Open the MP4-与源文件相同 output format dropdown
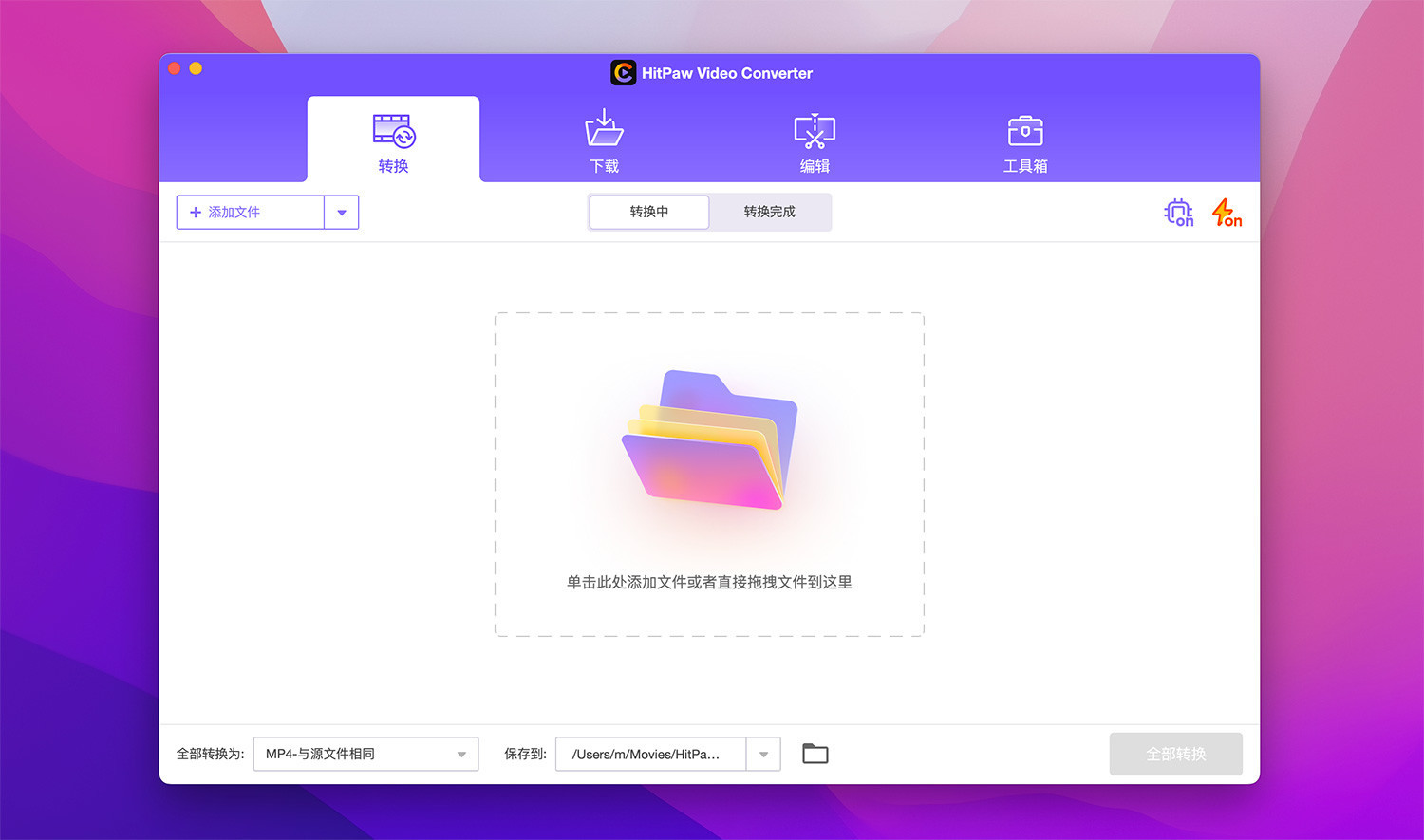The width and height of the screenshot is (1424, 840). pyautogui.click(x=365, y=754)
